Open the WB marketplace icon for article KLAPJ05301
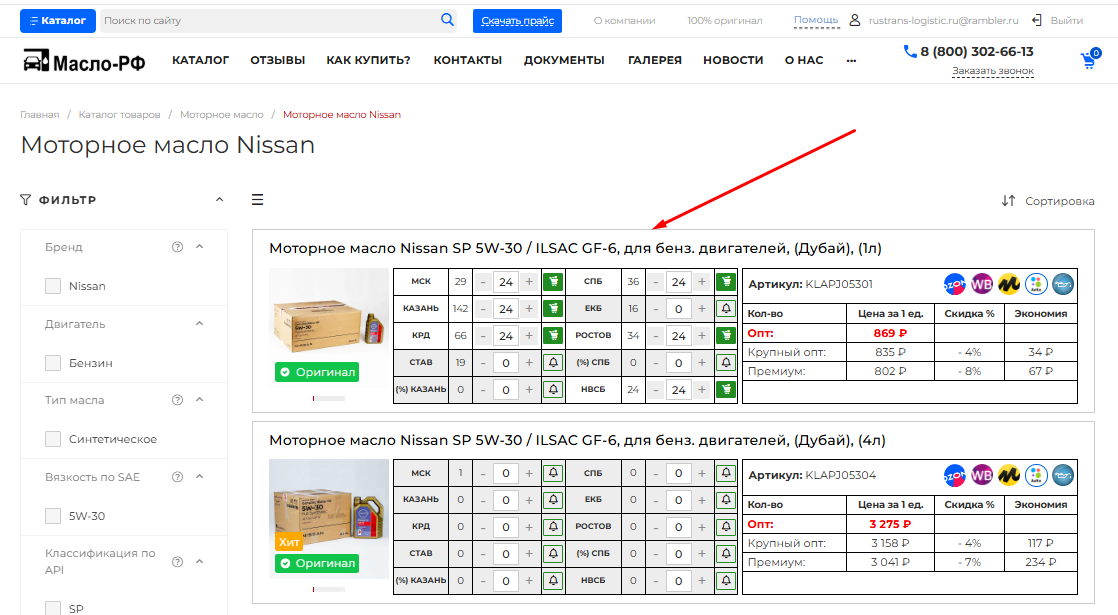Screen dimensions: 1118x615 tap(982, 284)
